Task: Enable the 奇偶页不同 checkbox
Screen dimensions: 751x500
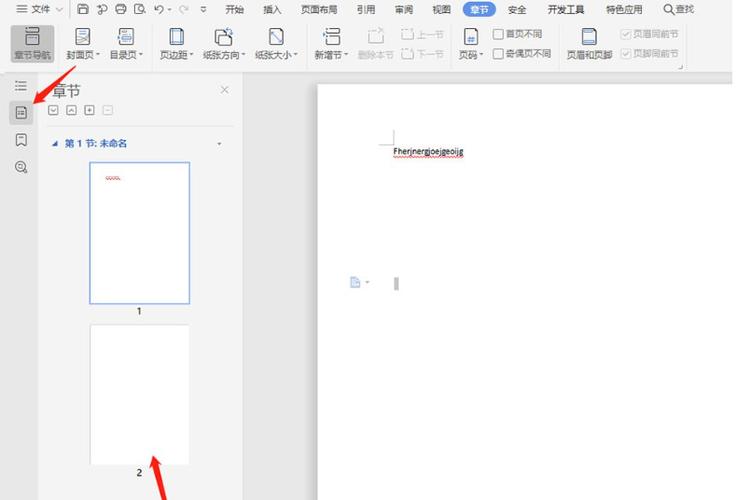Action: (x=498, y=54)
